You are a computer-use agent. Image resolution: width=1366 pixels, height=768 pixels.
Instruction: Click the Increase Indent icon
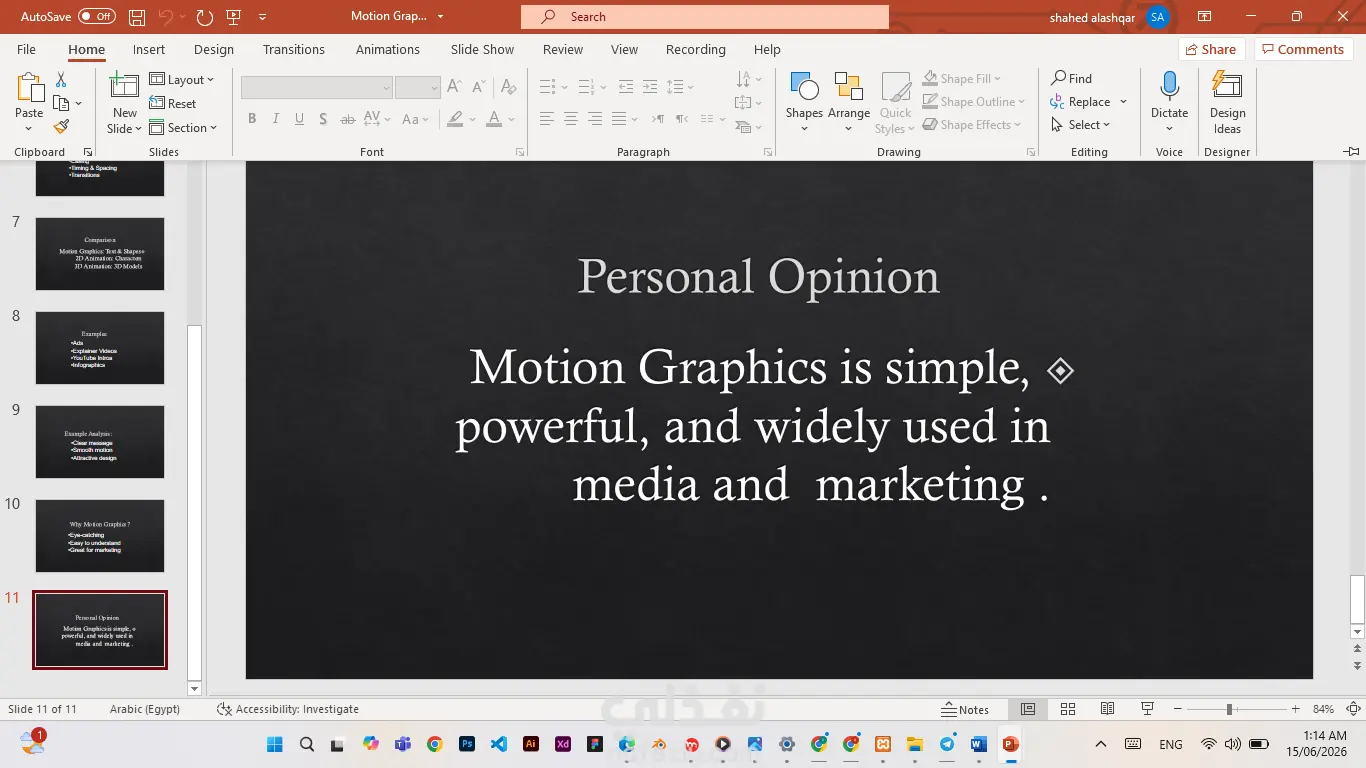(x=650, y=87)
